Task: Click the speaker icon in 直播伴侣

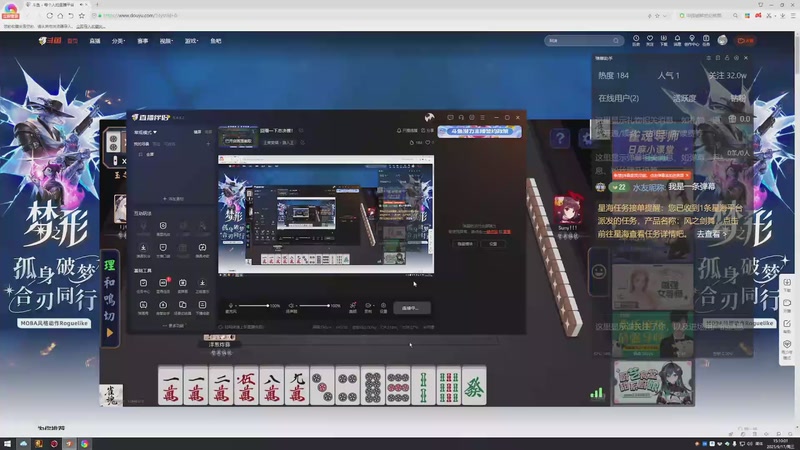Action: tap(291, 306)
